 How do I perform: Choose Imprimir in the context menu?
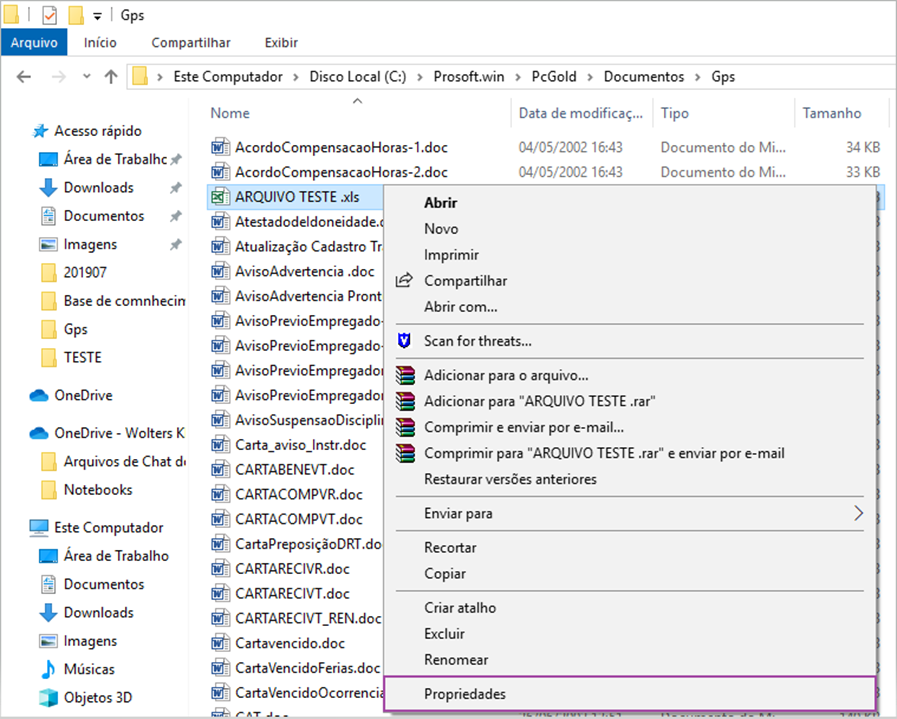click(451, 255)
